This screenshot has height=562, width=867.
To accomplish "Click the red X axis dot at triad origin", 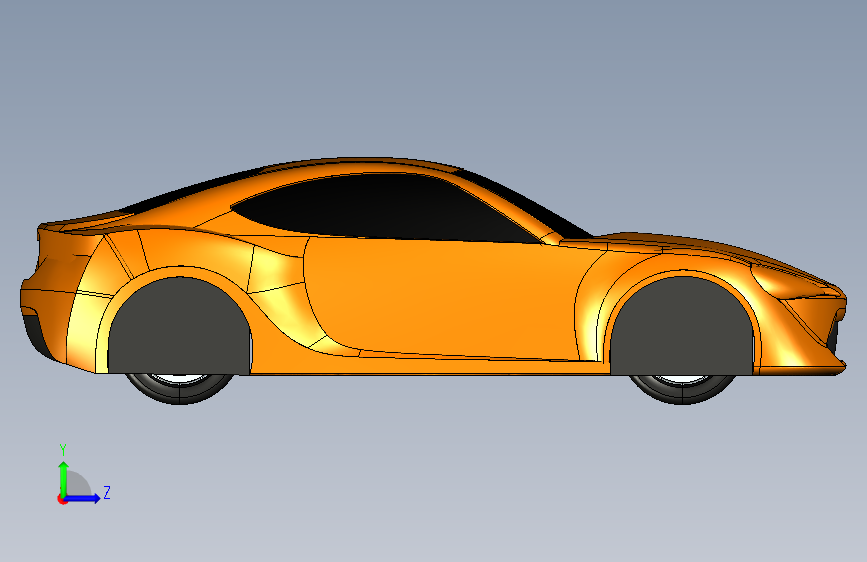I will [62, 499].
